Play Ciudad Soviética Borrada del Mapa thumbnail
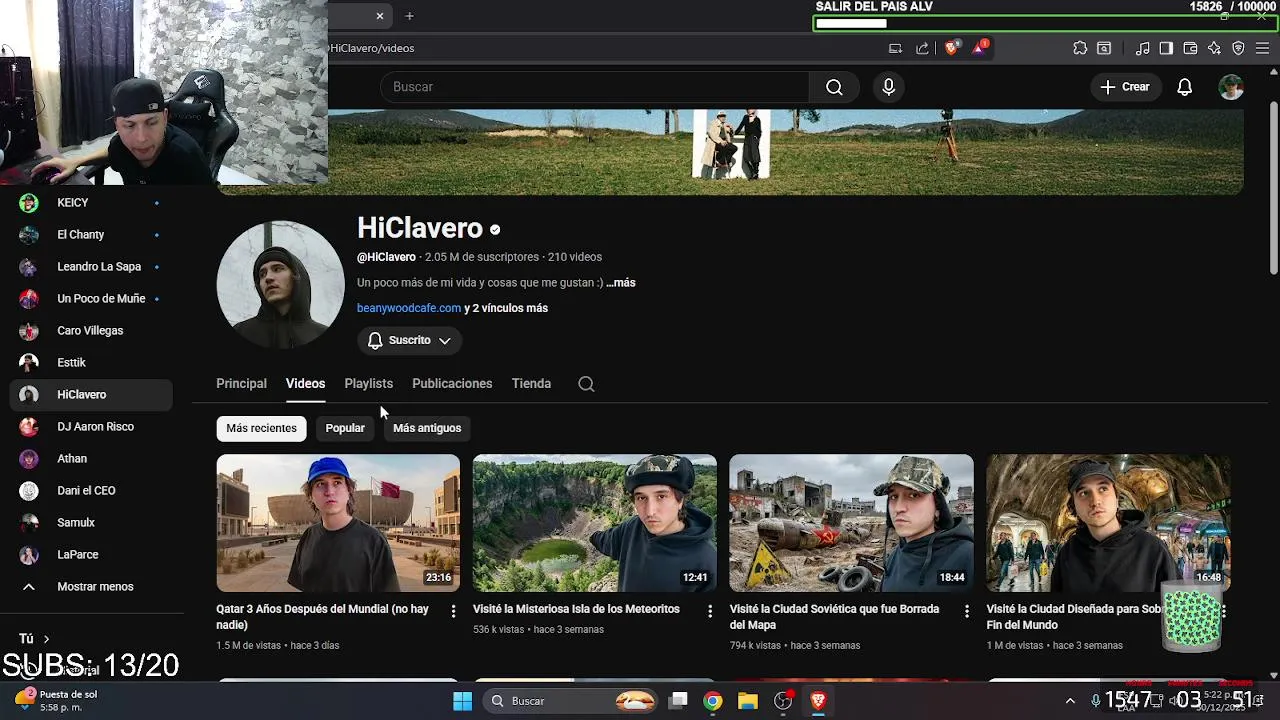The image size is (1280, 720). (x=851, y=523)
